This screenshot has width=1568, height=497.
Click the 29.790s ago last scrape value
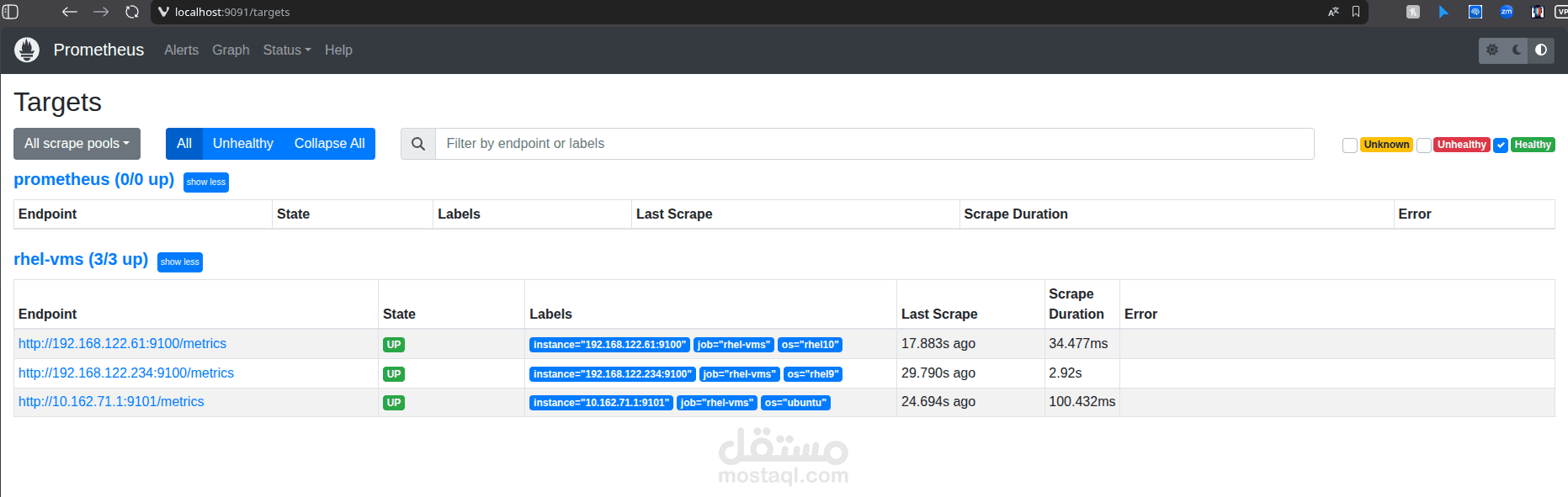pyautogui.click(x=938, y=373)
